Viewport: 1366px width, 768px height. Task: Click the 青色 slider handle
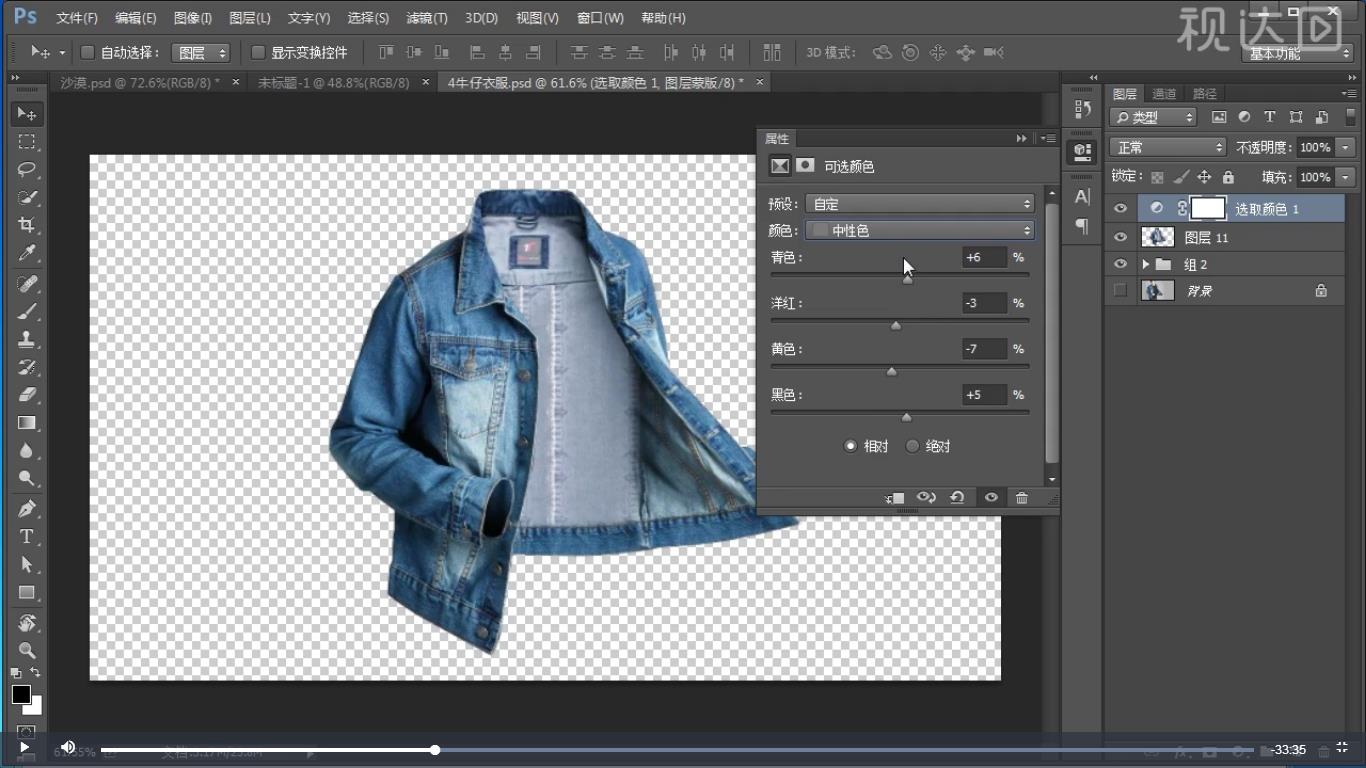(908, 280)
